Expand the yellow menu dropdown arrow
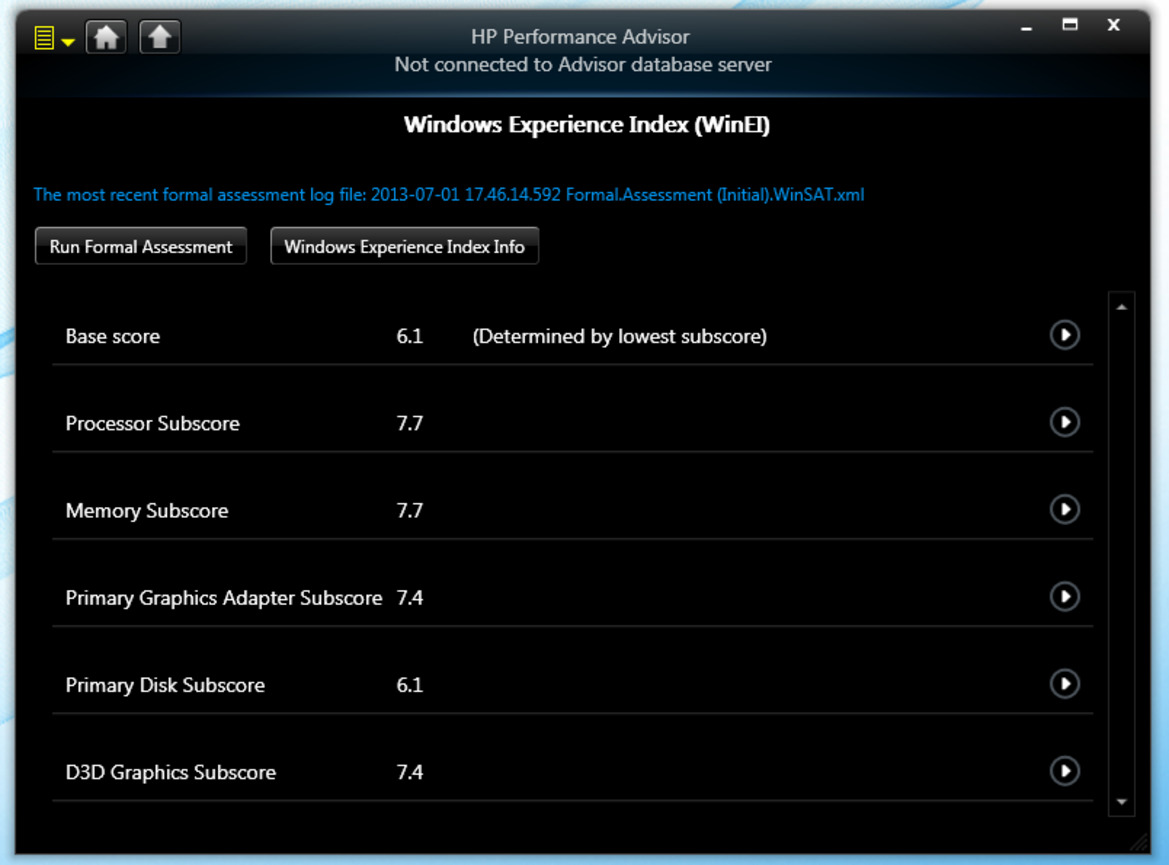This screenshot has height=865, width=1169. point(68,43)
